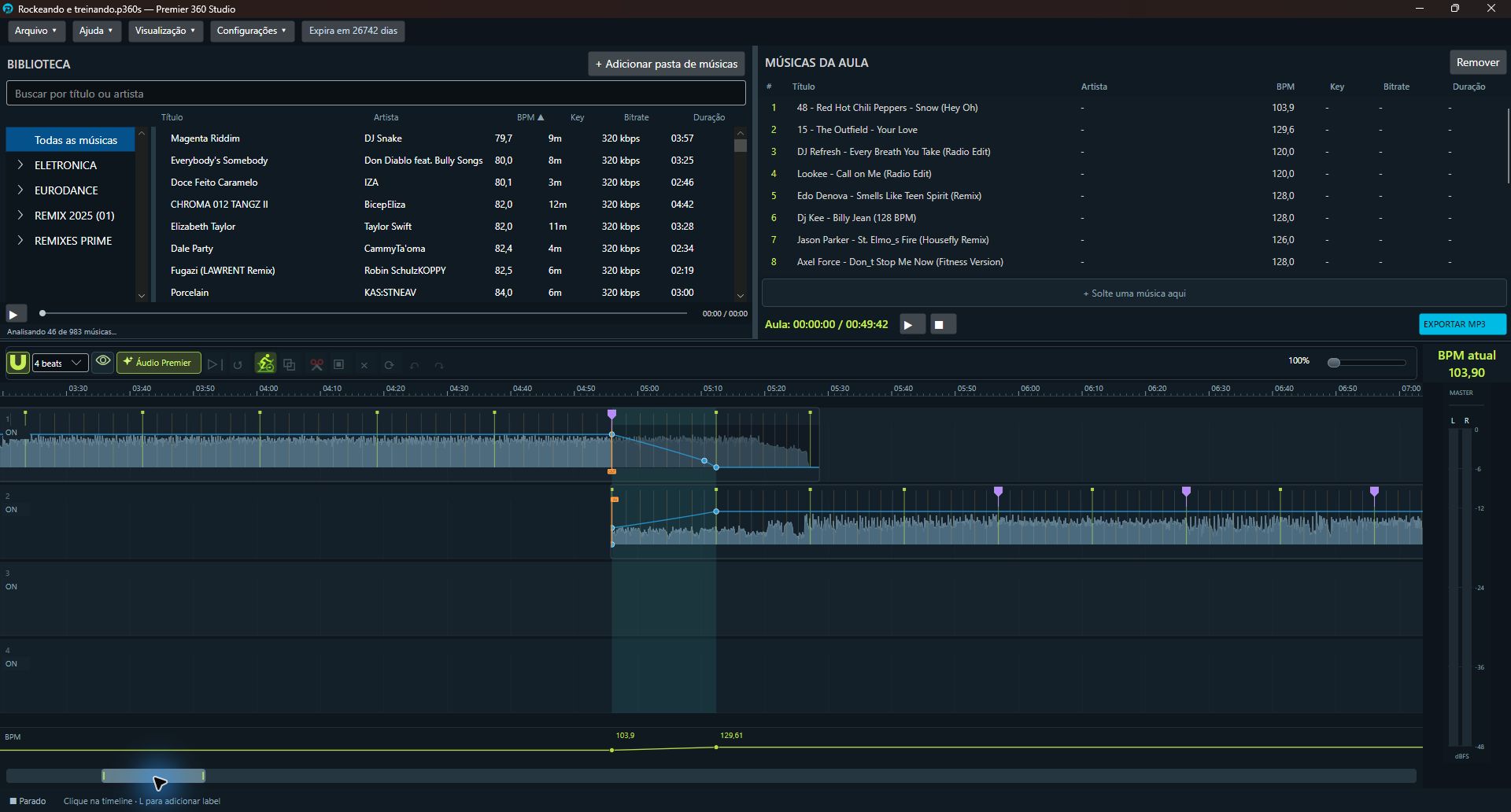Click the library preview seek slider

coord(364,313)
